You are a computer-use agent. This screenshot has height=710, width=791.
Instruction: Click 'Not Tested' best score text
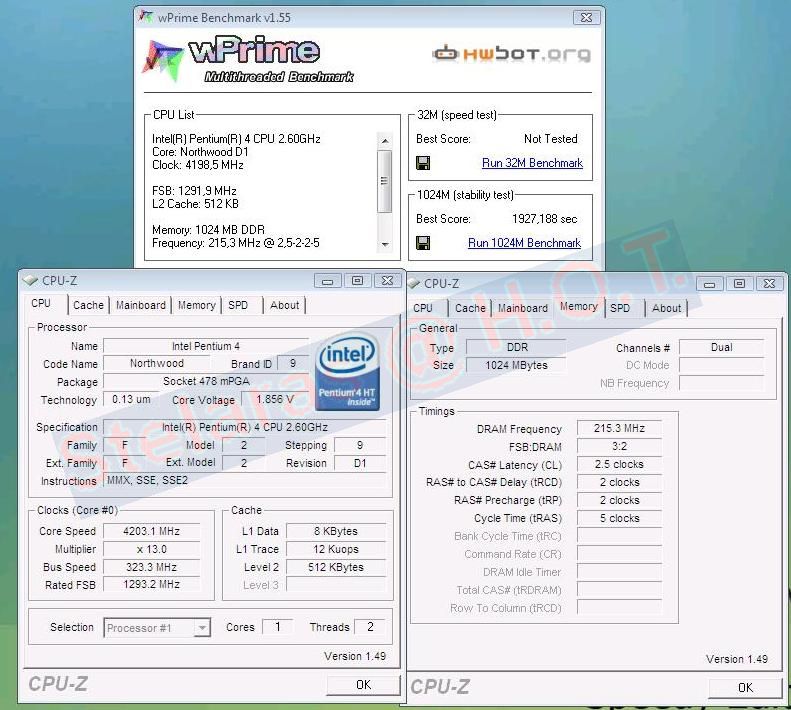coord(550,139)
